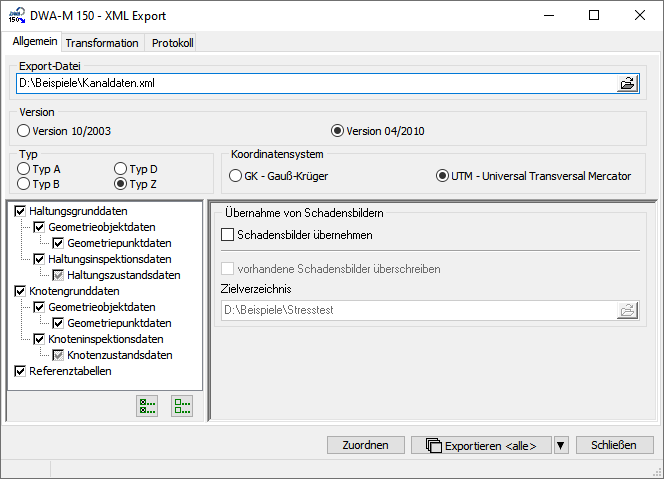Click the DWA-M 150 application icon in title bar
664x479 pixels.
tap(17, 16)
